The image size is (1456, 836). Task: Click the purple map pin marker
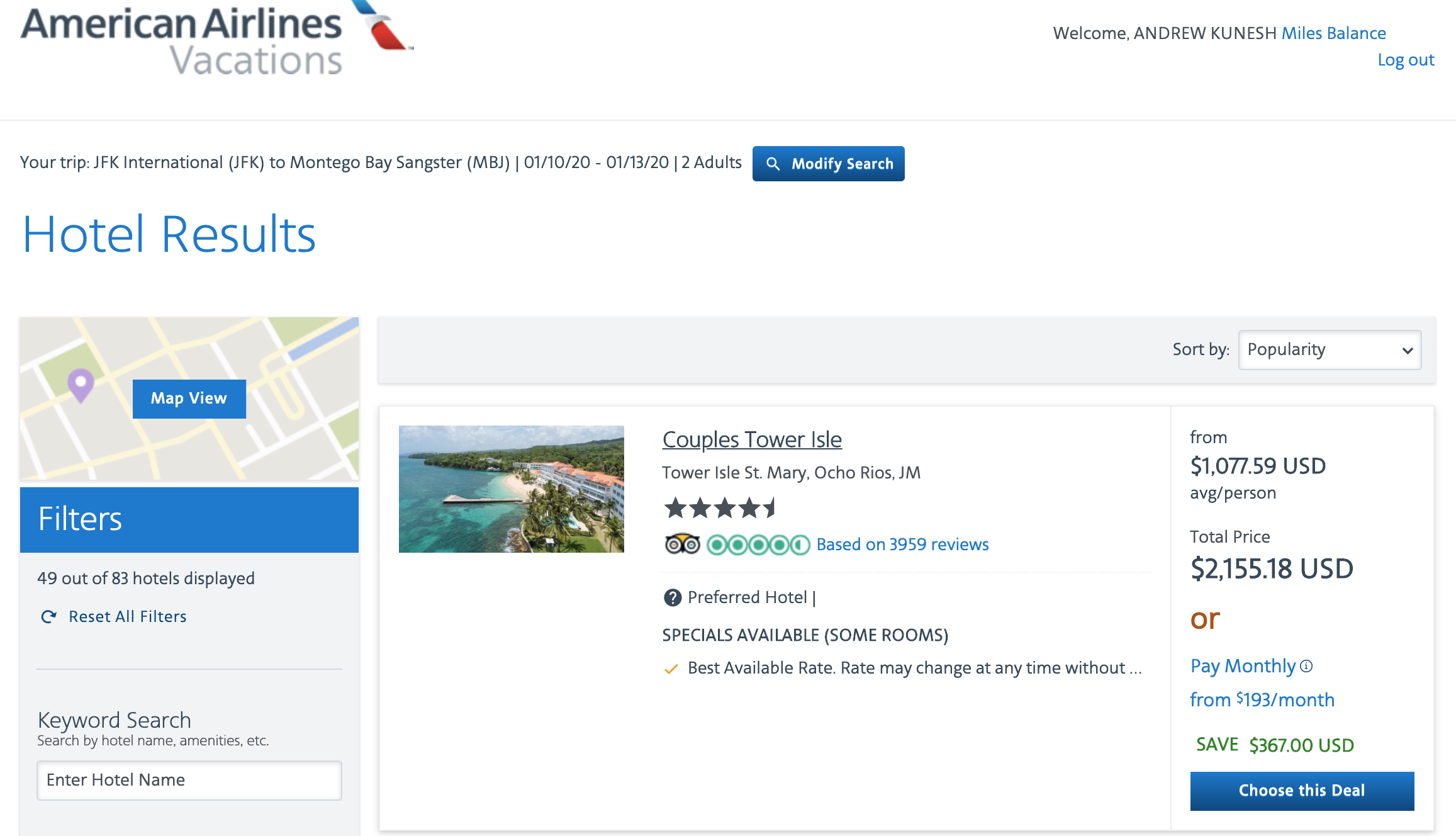pyautogui.click(x=81, y=385)
